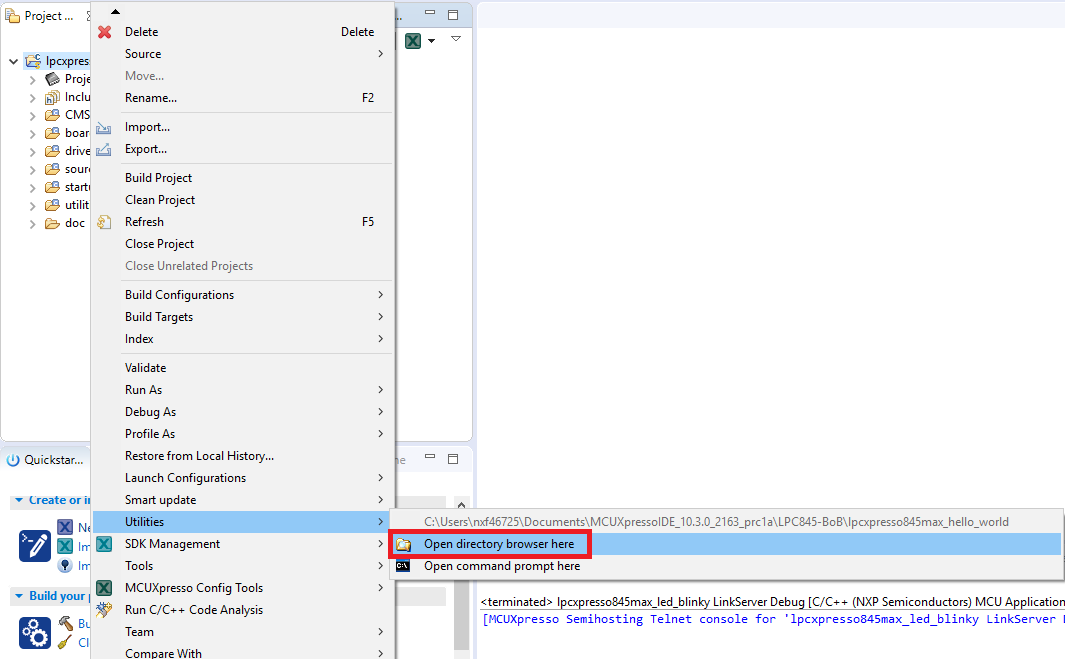Click the Import icon in context menu

click(x=104, y=128)
